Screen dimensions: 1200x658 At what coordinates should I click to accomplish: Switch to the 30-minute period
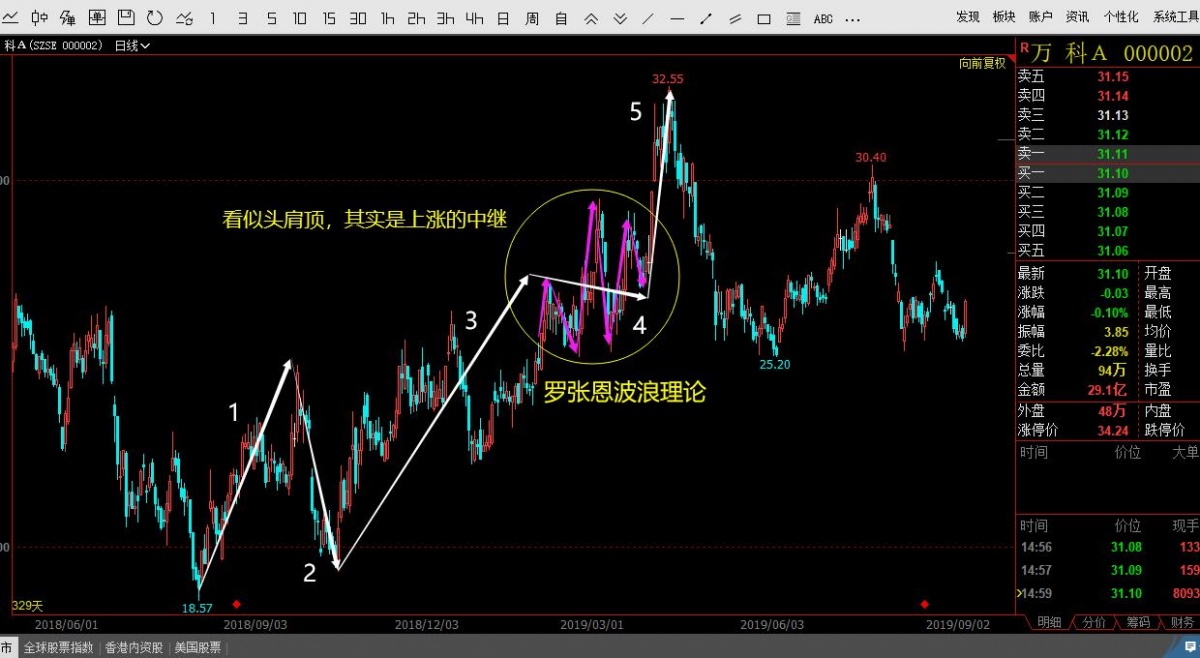coord(358,18)
